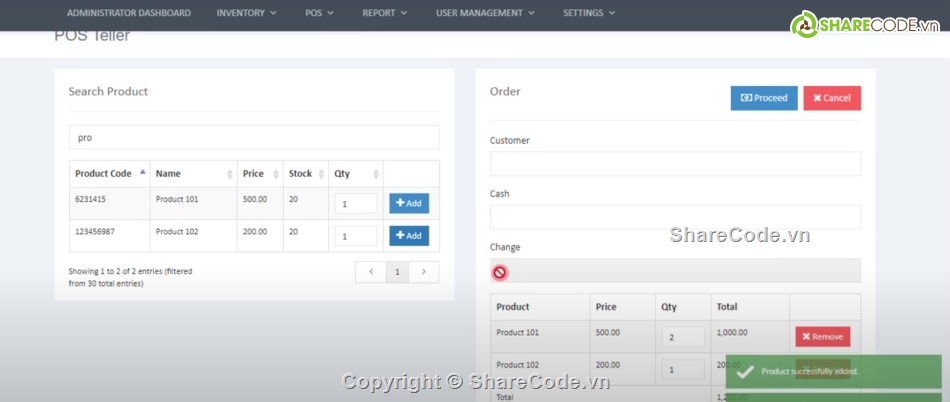The height and width of the screenshot is (402, 950).
Task: Expand the Report menu
Action: tap(385, 13)
